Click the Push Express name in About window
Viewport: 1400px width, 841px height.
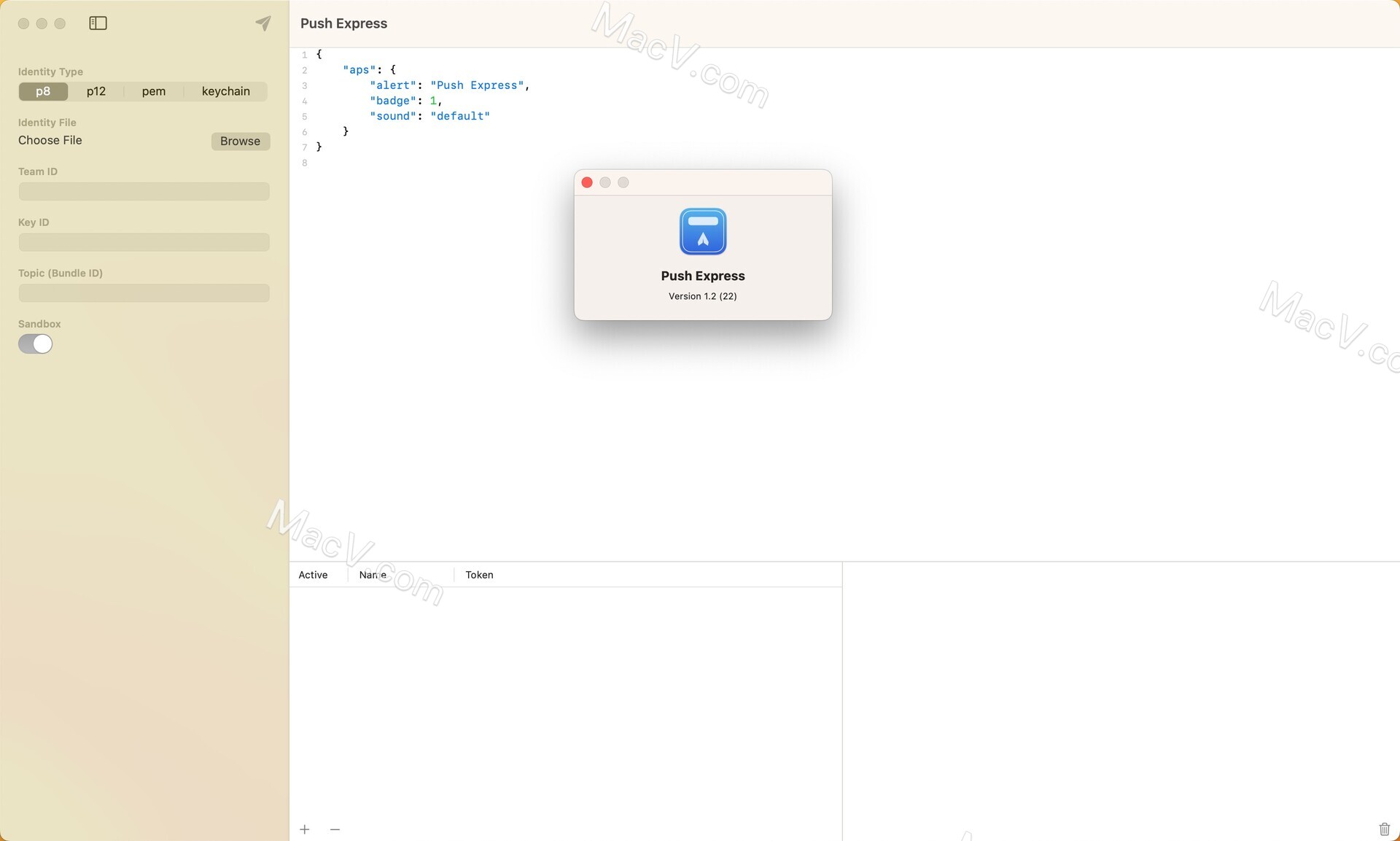(x=703, y=276)
